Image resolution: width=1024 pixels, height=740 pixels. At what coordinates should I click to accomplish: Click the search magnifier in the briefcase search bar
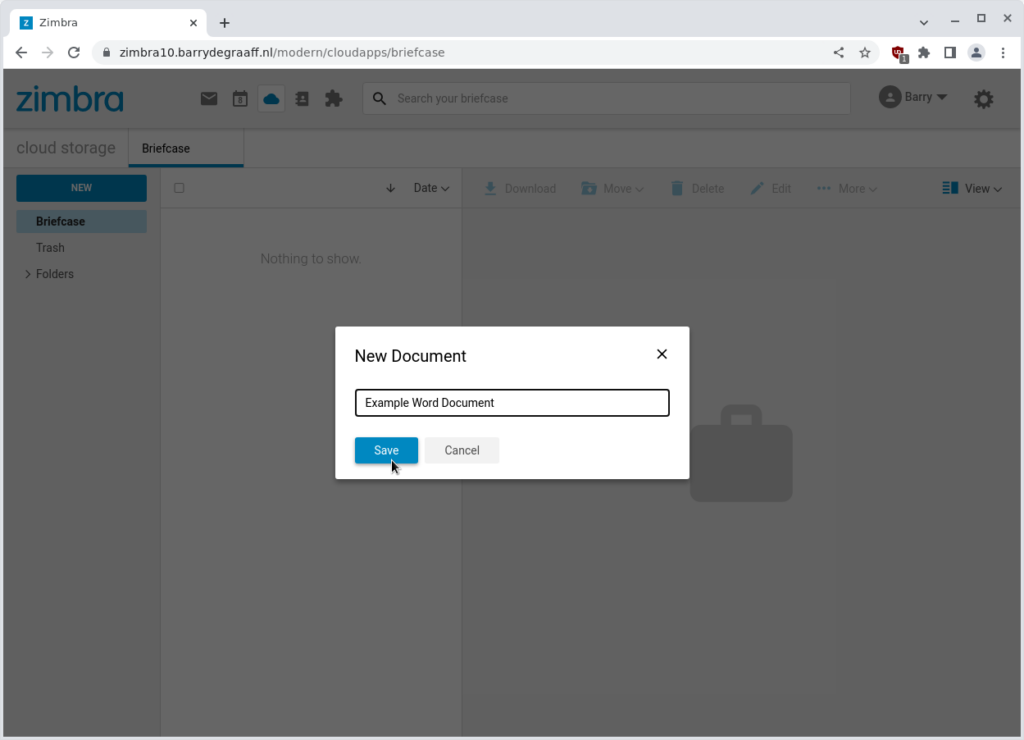point(378,98)
